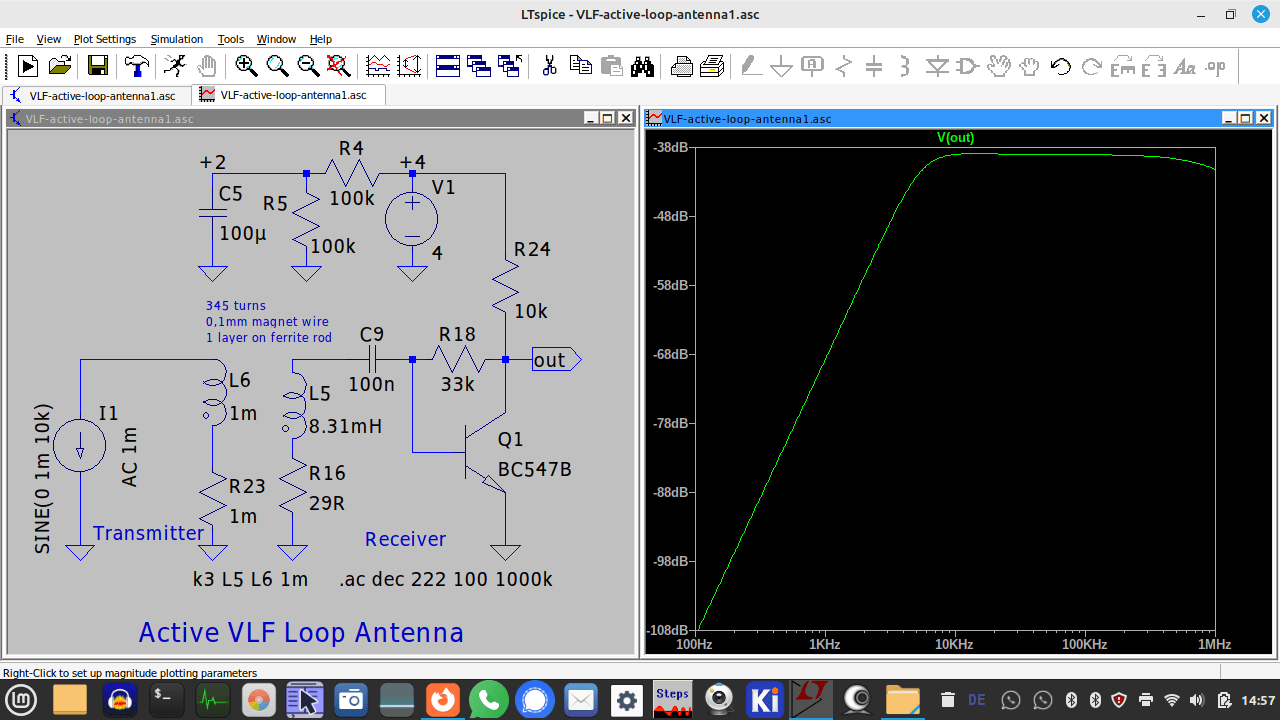Click the SPICE directive .op icon
The height and width of the screenshot is (720, 1280).
[x=1216, y=66]
